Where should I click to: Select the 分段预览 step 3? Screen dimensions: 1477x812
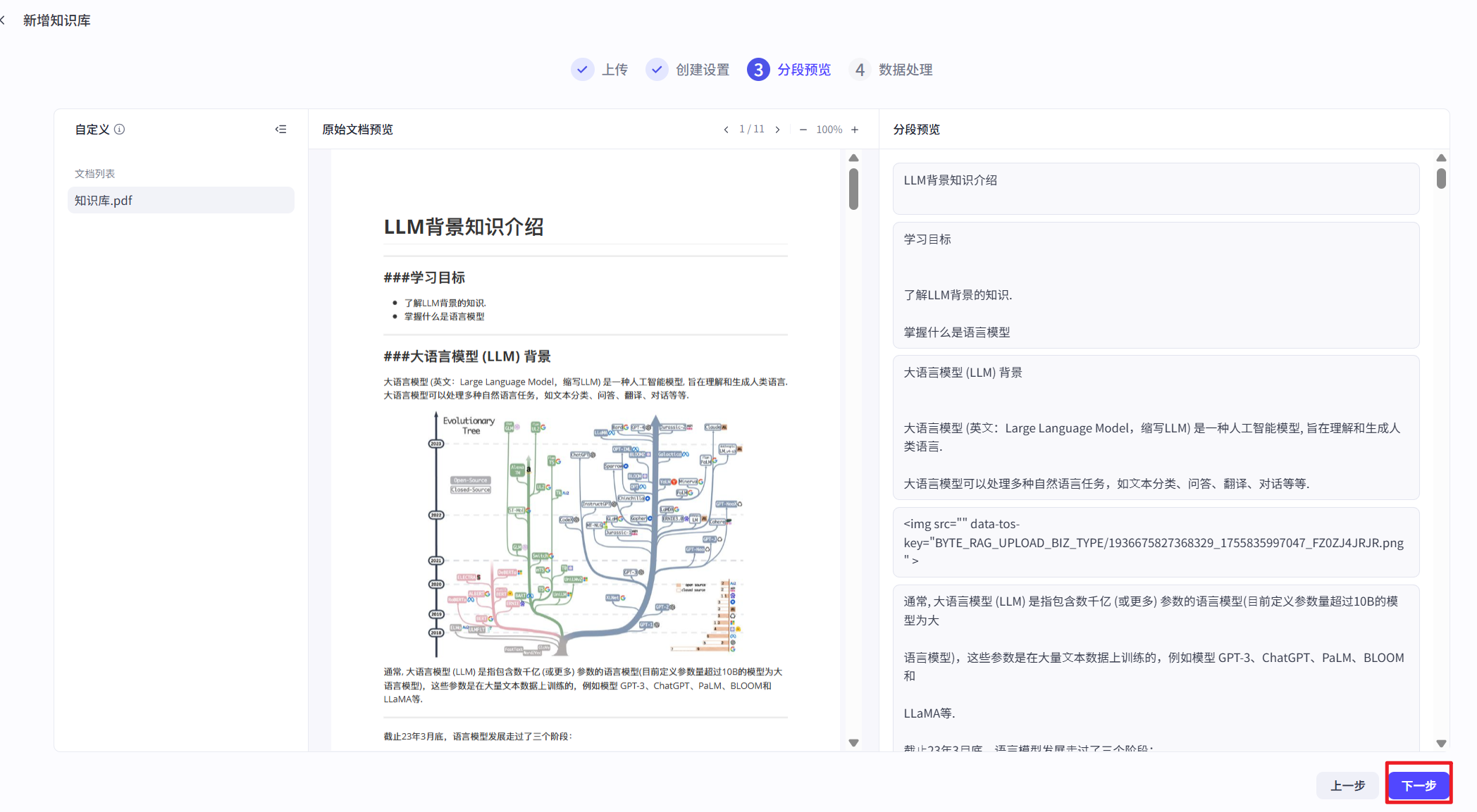coord(758,70)
